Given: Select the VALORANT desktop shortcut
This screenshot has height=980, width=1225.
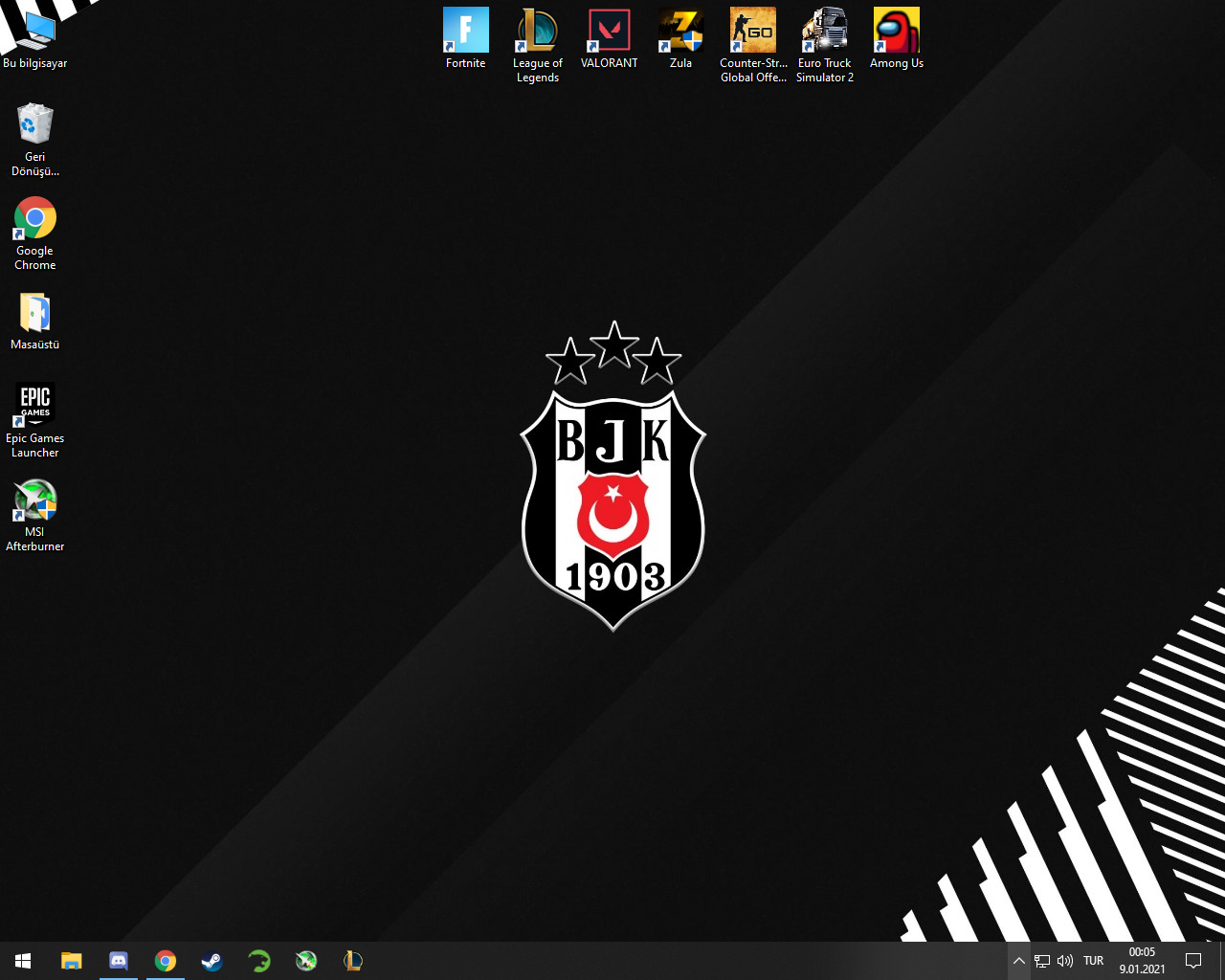Looking at the screenshot, I should coord(610,39).
